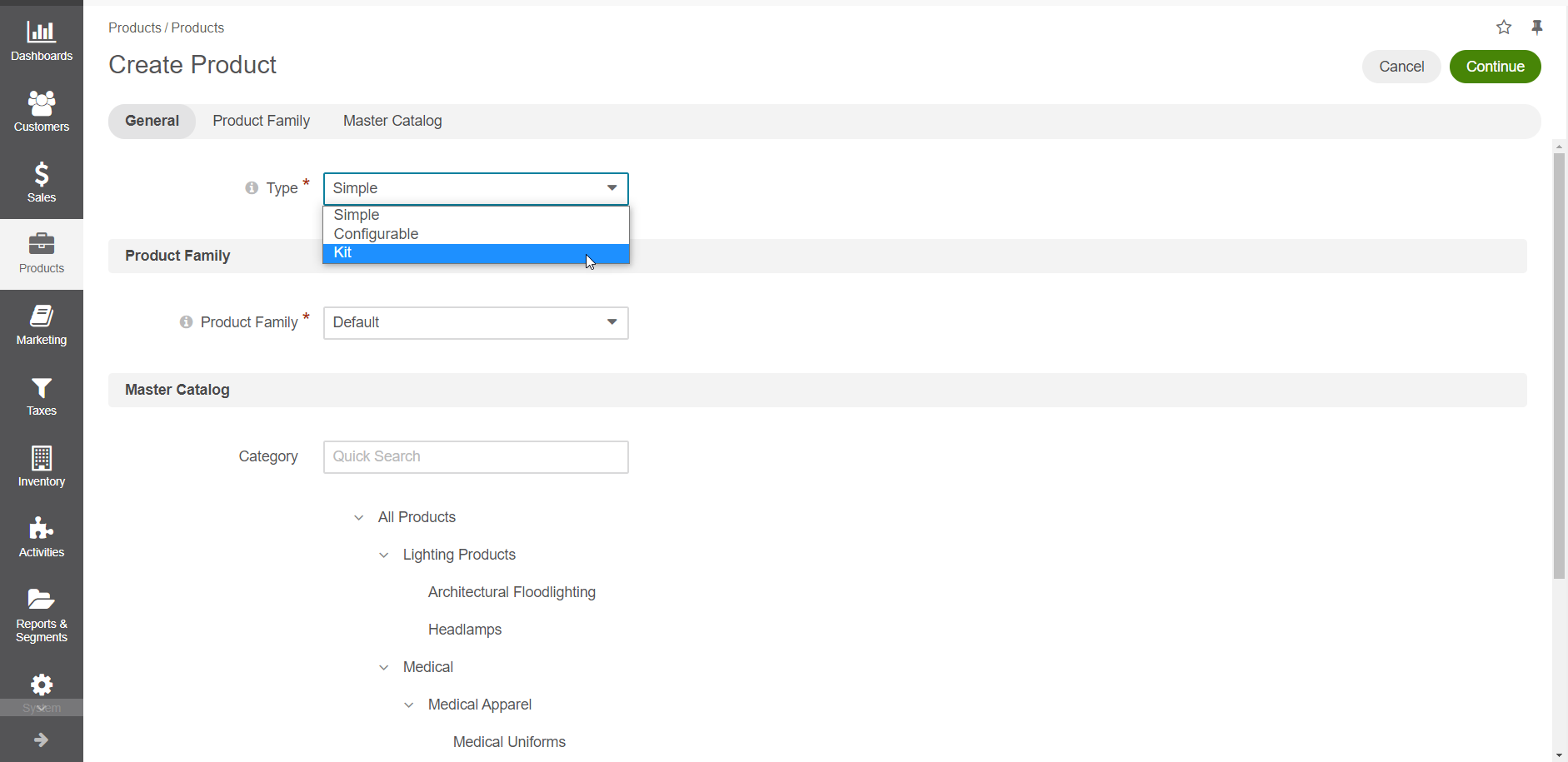Click the green Continue button
Viewport: 1568px width, 762px height.
pos(1495,67)
